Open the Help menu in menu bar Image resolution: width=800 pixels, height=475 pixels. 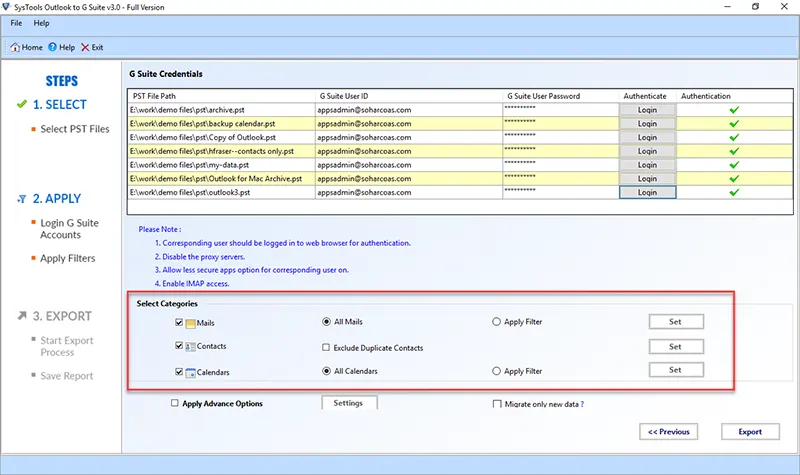point(41,23)
